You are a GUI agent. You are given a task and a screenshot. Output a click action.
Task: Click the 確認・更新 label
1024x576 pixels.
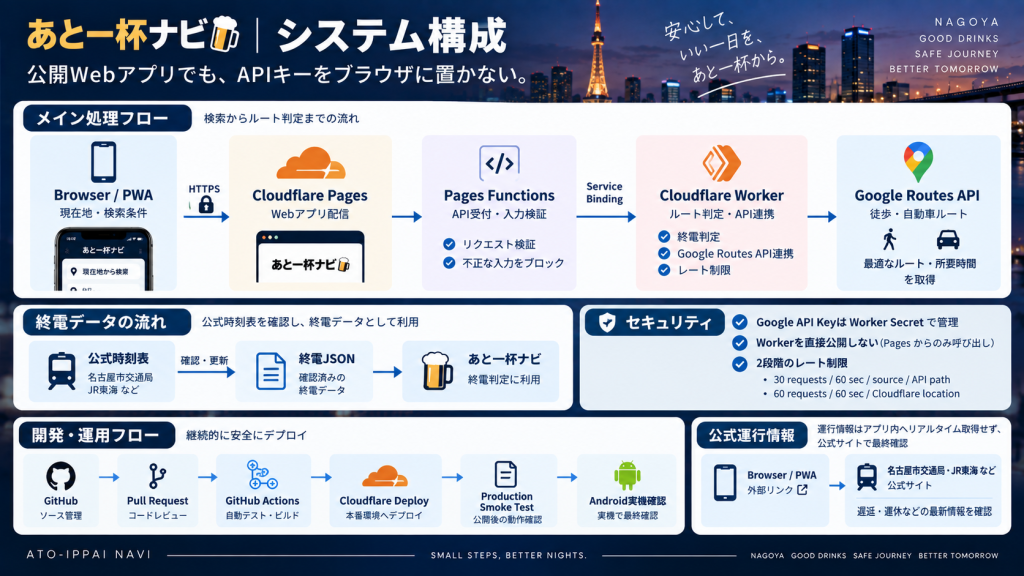coord(204,360)
